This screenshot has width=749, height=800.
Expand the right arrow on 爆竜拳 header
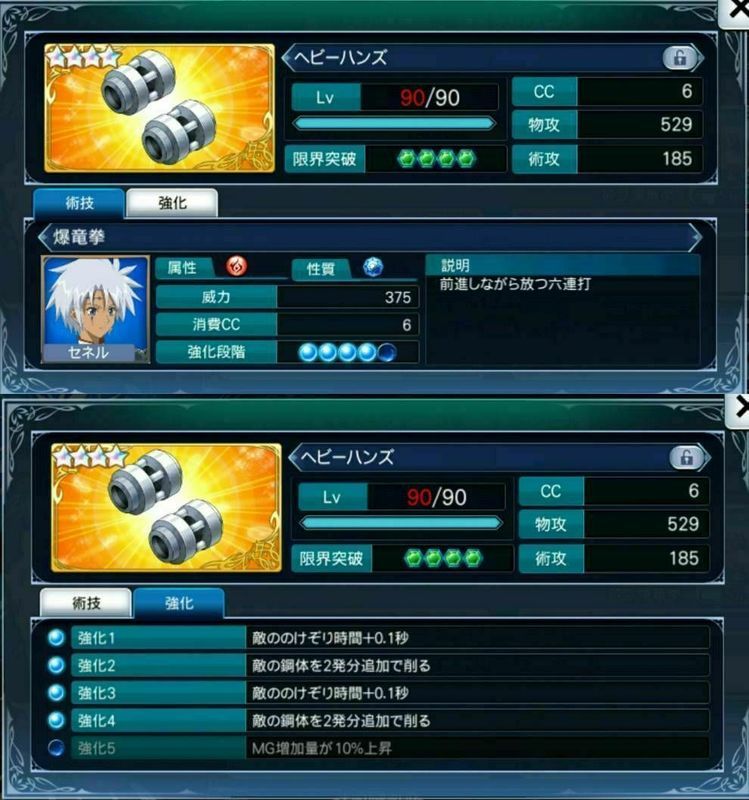tap(695, 237)
